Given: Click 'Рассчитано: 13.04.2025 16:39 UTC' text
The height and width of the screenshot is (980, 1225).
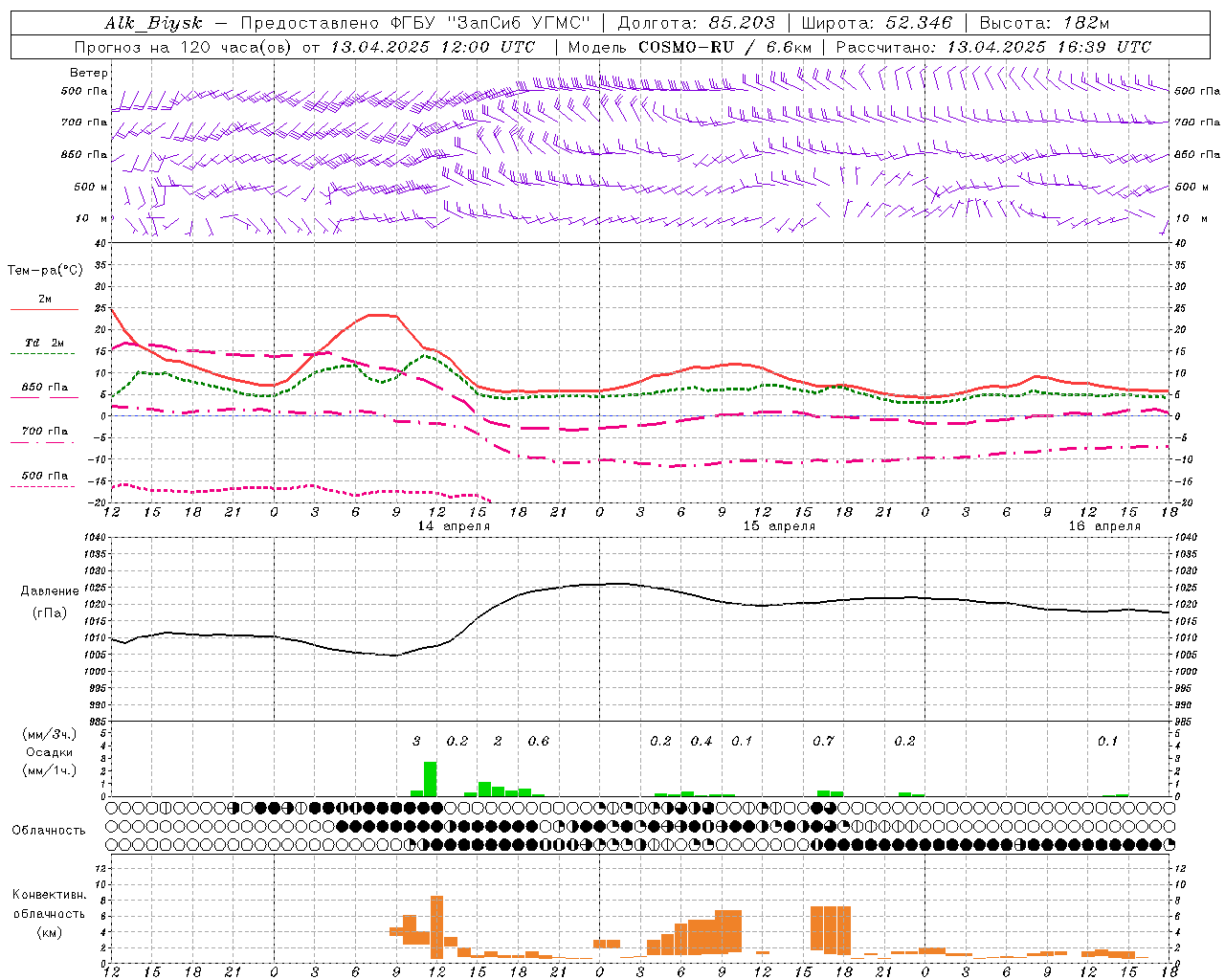Looking at the screenshot, I should pos(993,47).
